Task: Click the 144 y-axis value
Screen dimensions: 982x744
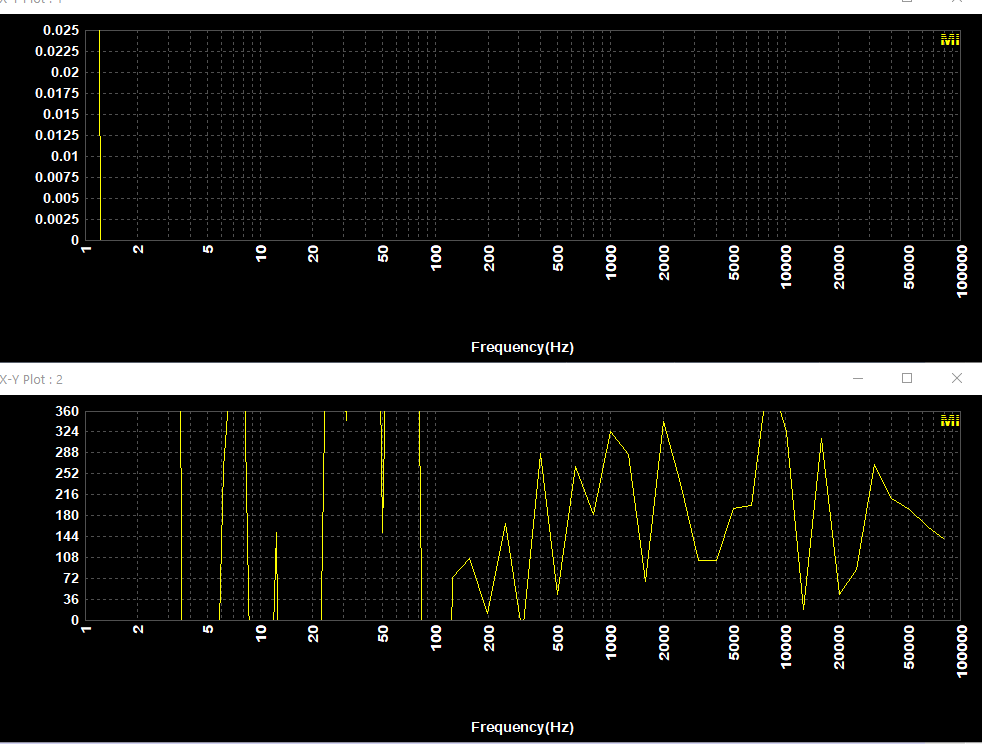Action: point(67,536)
